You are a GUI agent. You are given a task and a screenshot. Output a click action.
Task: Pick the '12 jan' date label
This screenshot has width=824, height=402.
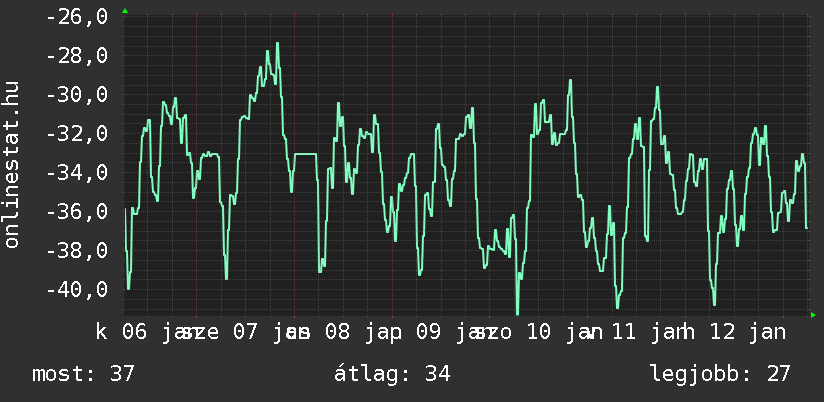746,331
